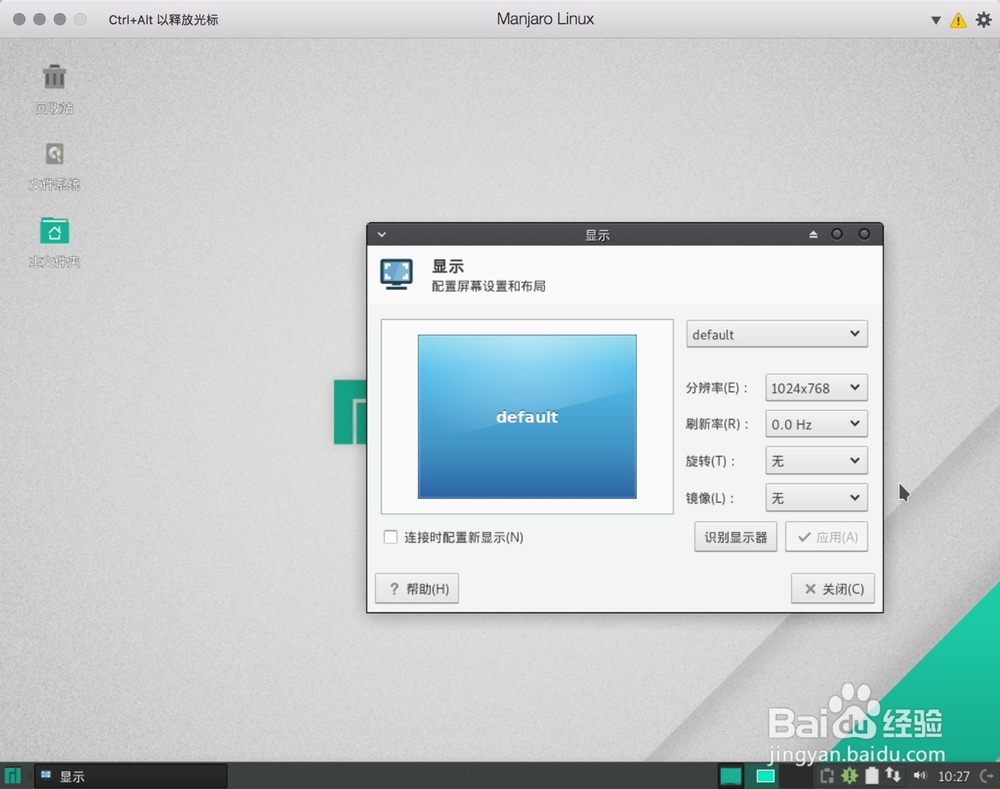Open the network connection tray icon
1000x789 pixels.
pyautogui.click(x=893, y=776)
